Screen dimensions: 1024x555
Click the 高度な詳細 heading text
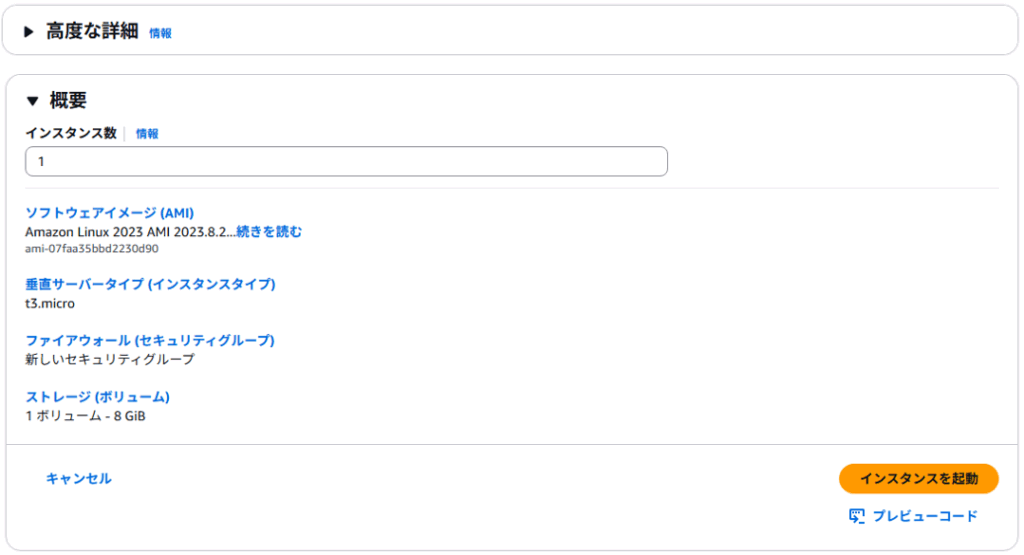pyautogui.click(x=92, y=32)
